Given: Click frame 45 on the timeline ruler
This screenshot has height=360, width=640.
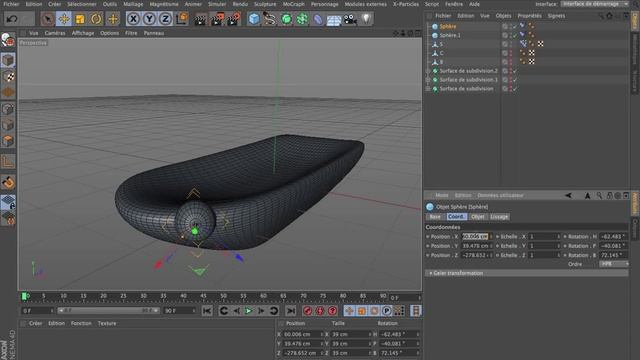Looking at the screenshot, I should (203, 297).
